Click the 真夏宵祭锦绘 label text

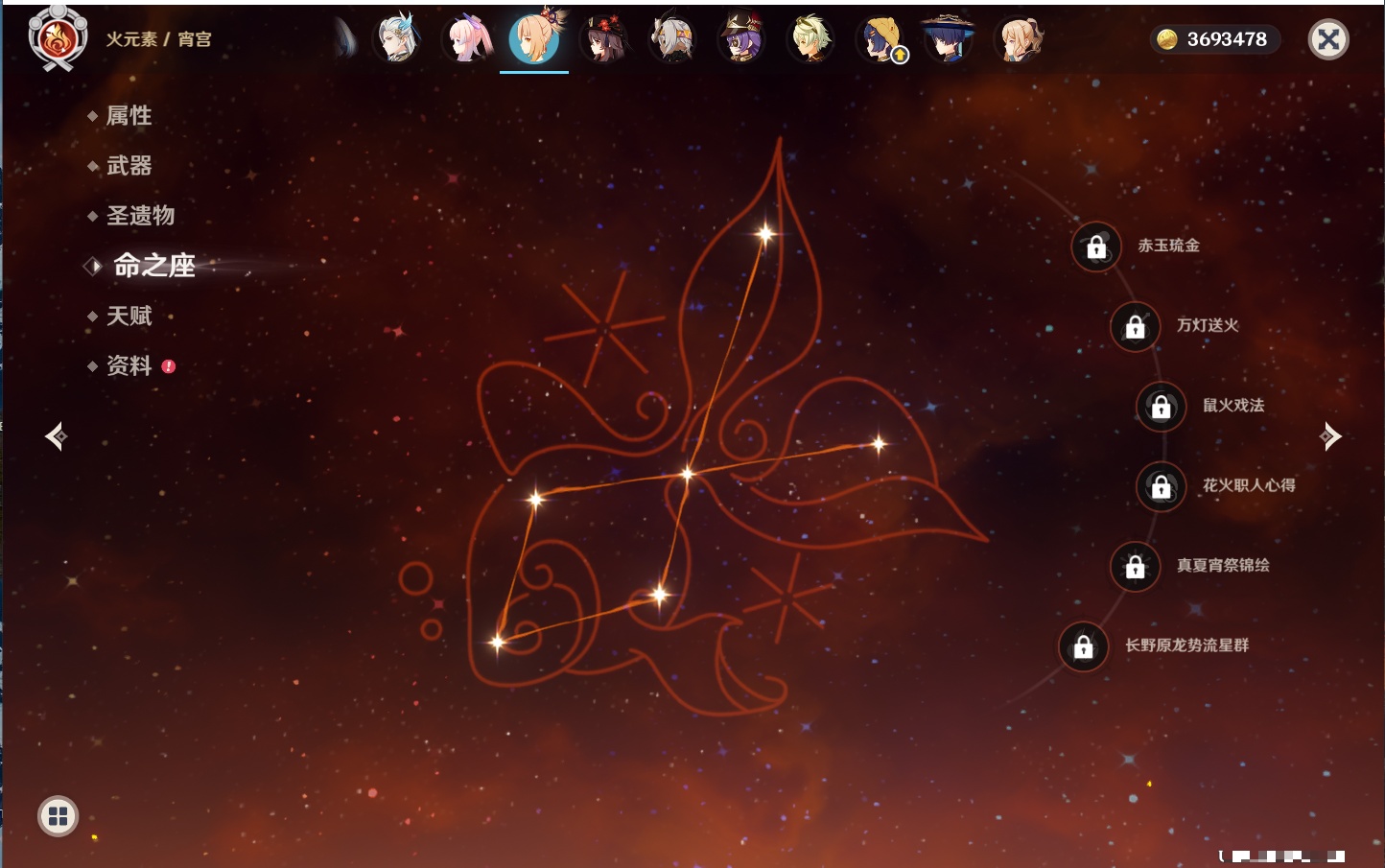point(1223,565)
